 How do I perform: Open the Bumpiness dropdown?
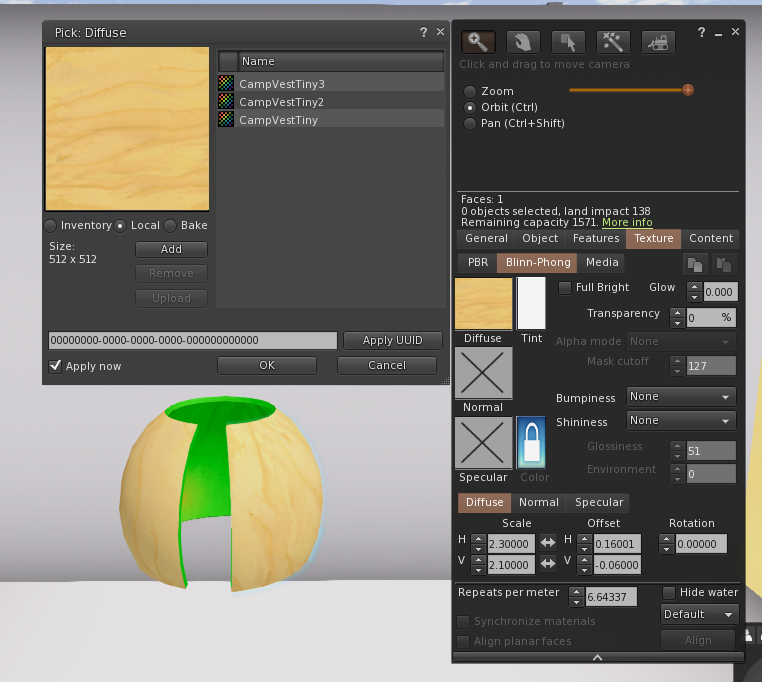[680, 397]
